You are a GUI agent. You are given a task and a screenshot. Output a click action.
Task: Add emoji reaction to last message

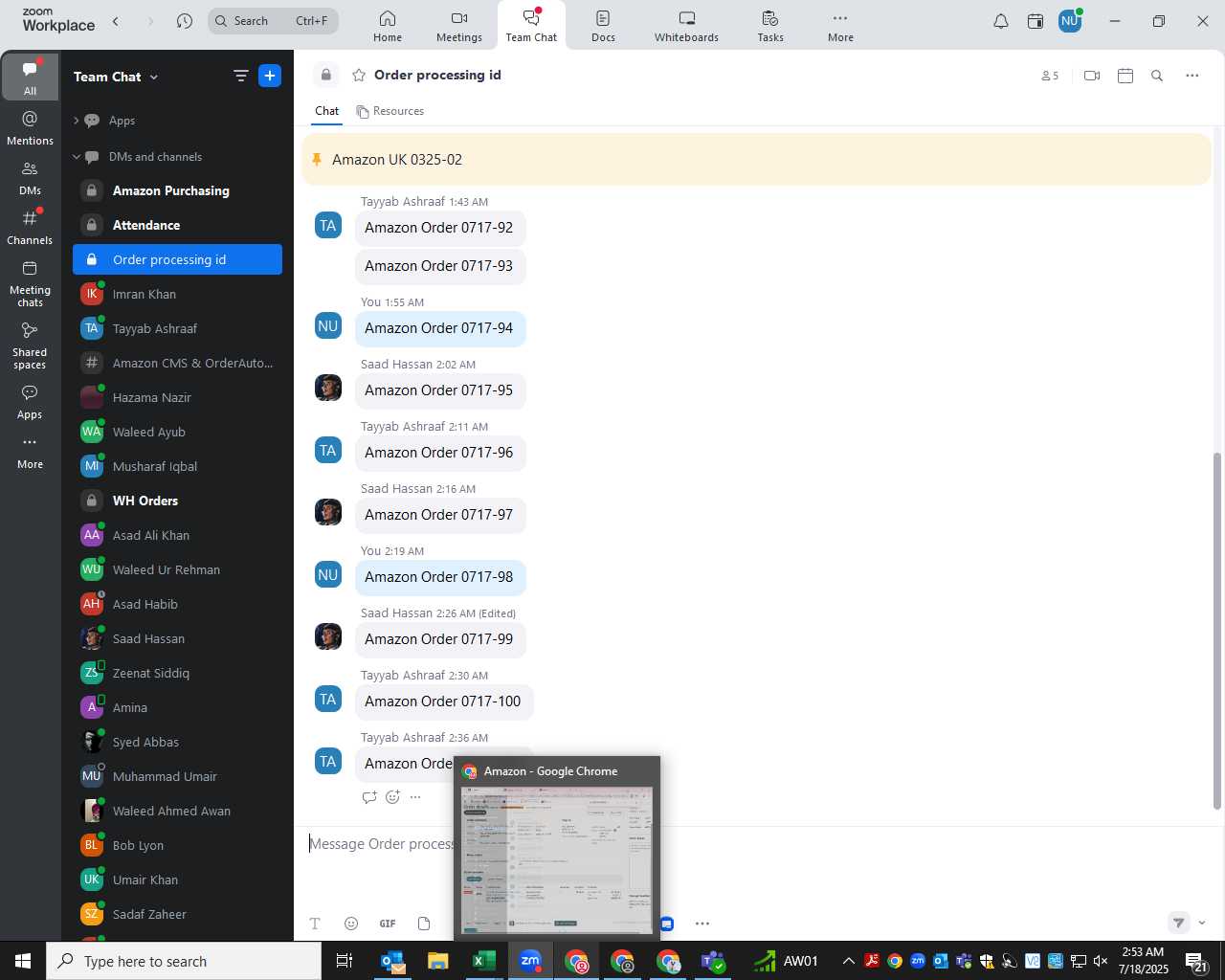(x=392, y=796)
